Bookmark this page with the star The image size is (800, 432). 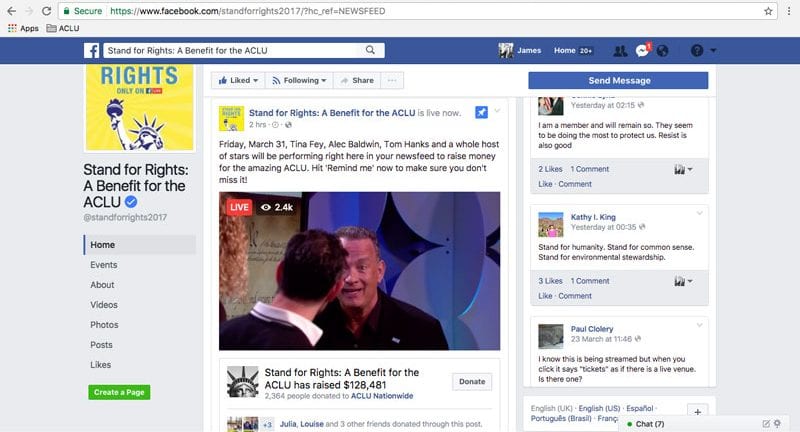(x=767, y=11)
